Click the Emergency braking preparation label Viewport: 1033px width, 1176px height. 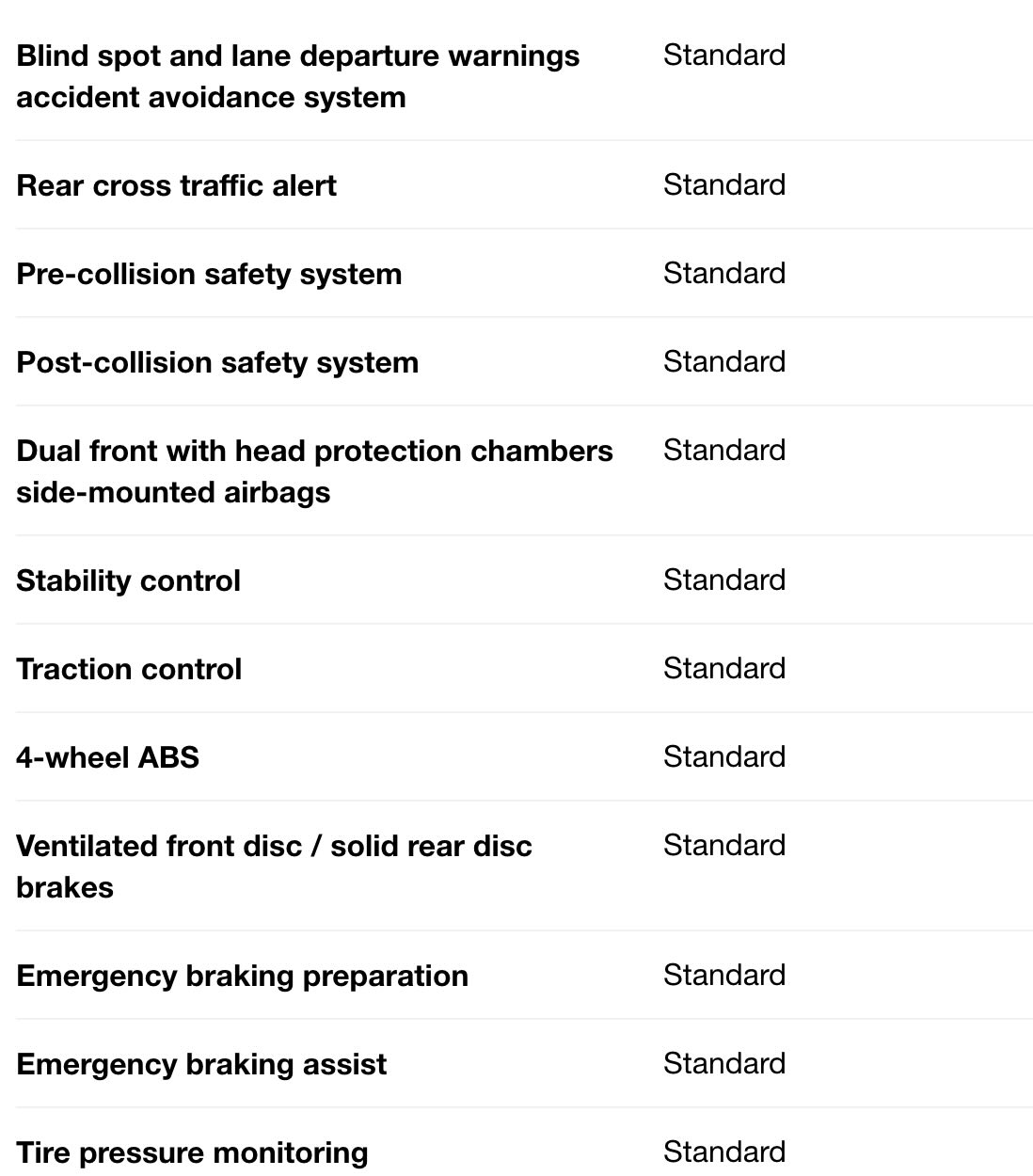[242, 976]
